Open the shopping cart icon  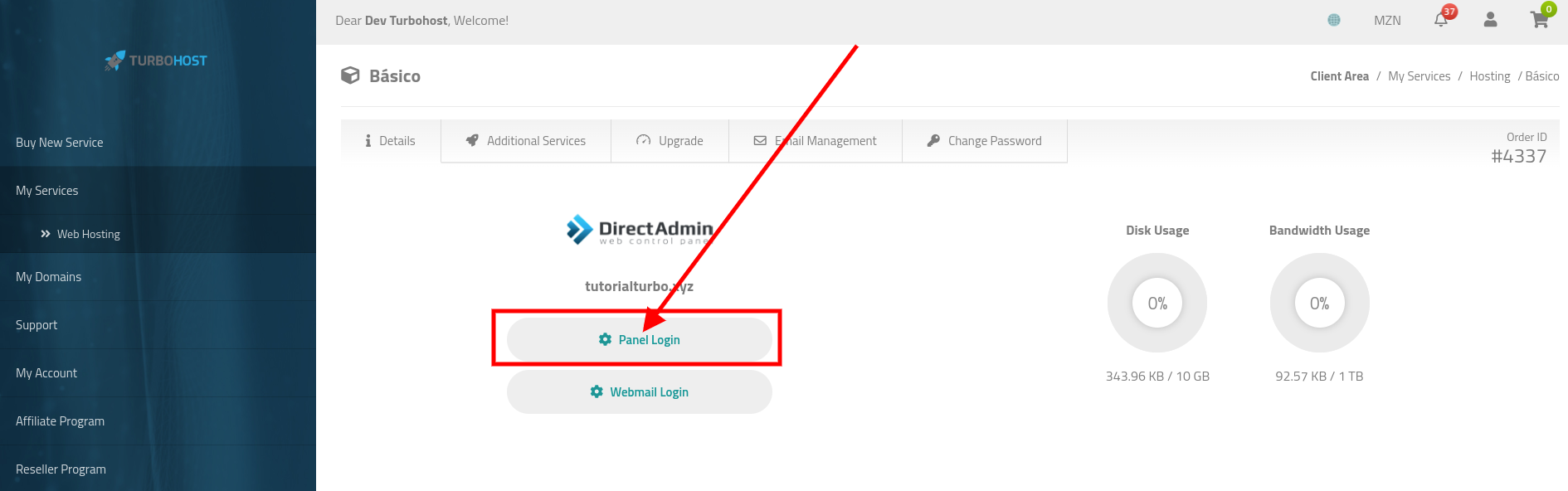(x=1539, y=20)
